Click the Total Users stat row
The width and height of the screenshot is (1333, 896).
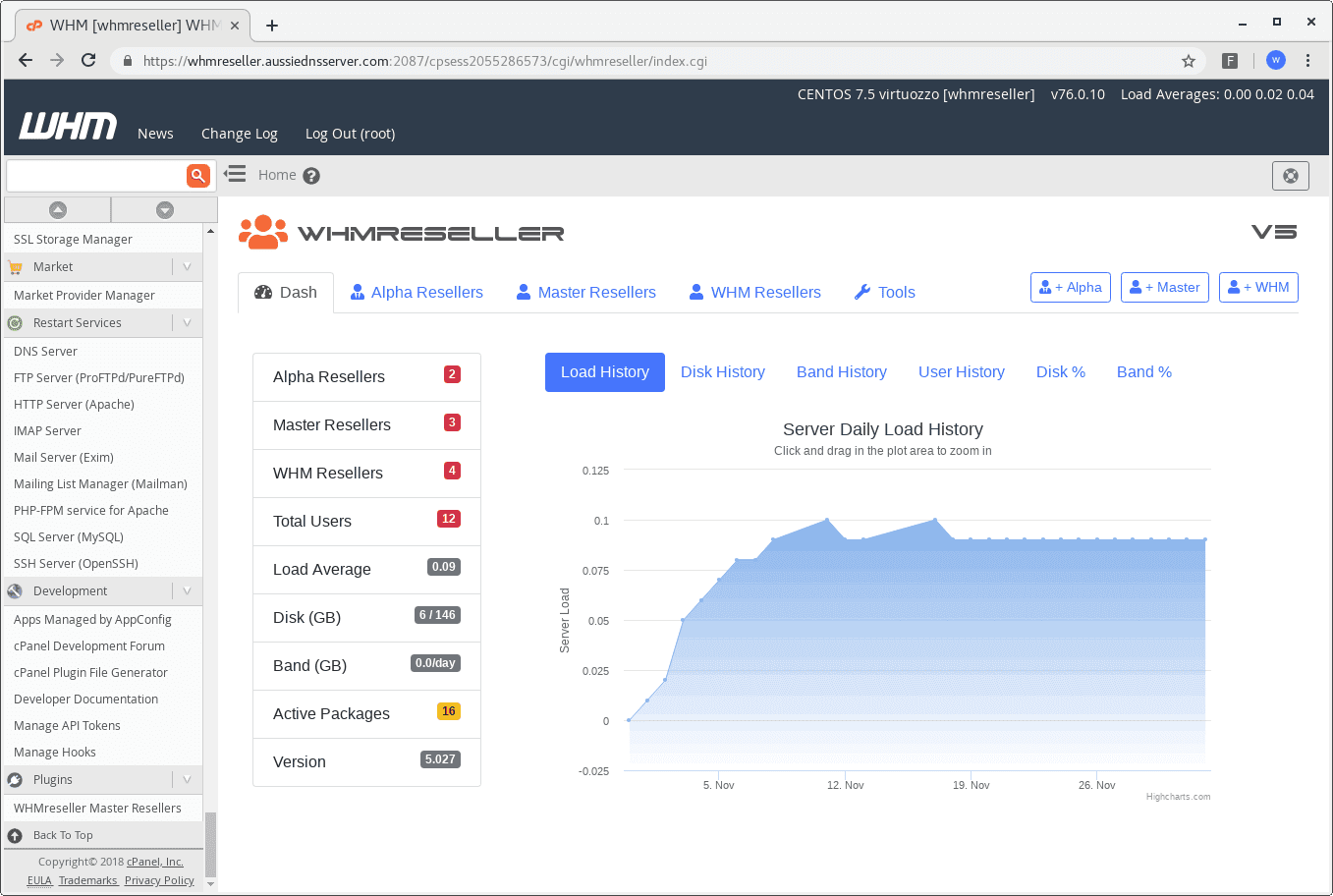(x=366, y=522)
